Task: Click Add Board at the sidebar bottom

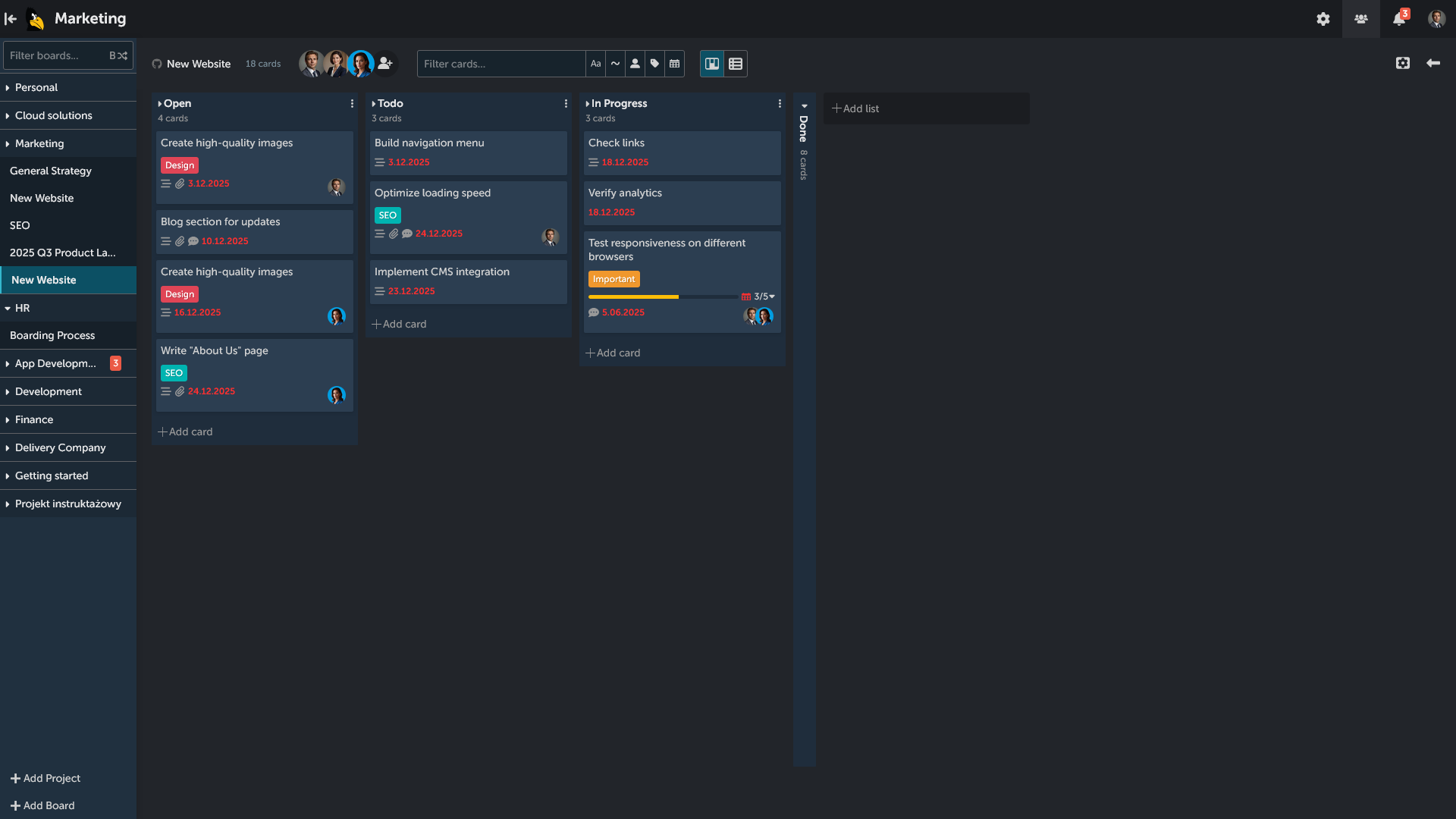Action: 42,805
